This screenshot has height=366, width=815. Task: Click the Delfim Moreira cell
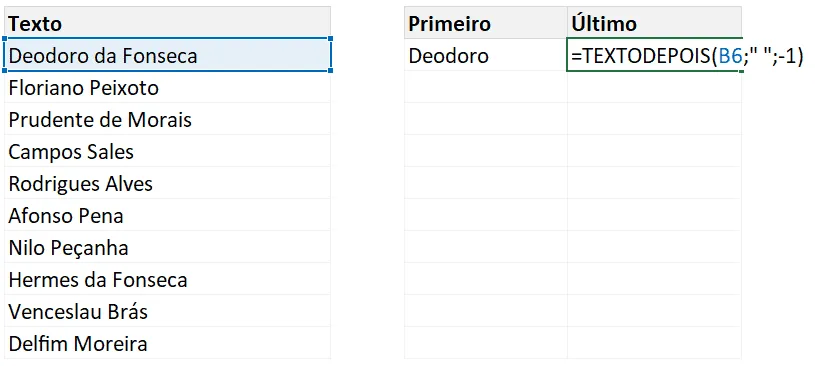167,343
